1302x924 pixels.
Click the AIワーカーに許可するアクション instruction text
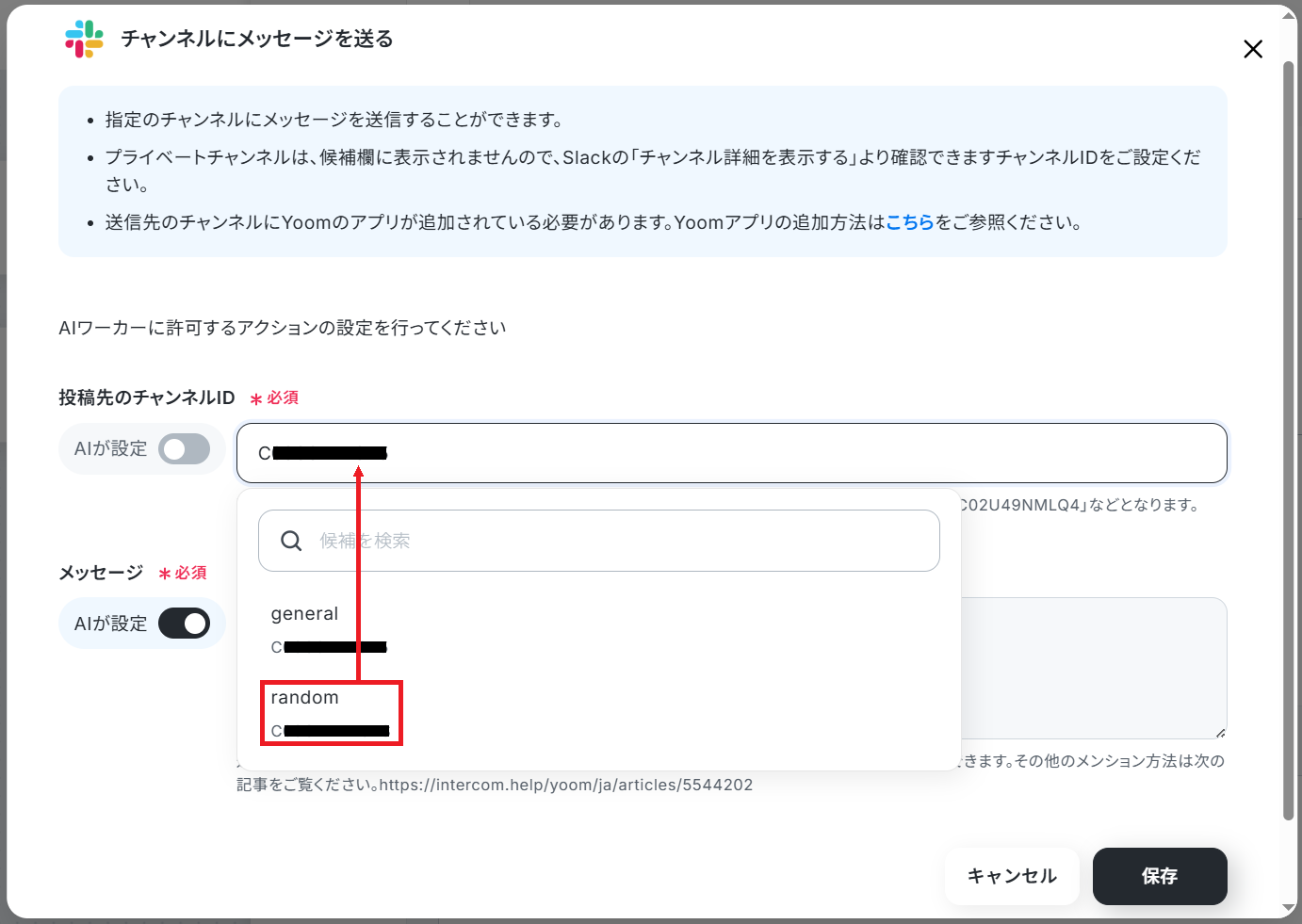pos(283,328)
